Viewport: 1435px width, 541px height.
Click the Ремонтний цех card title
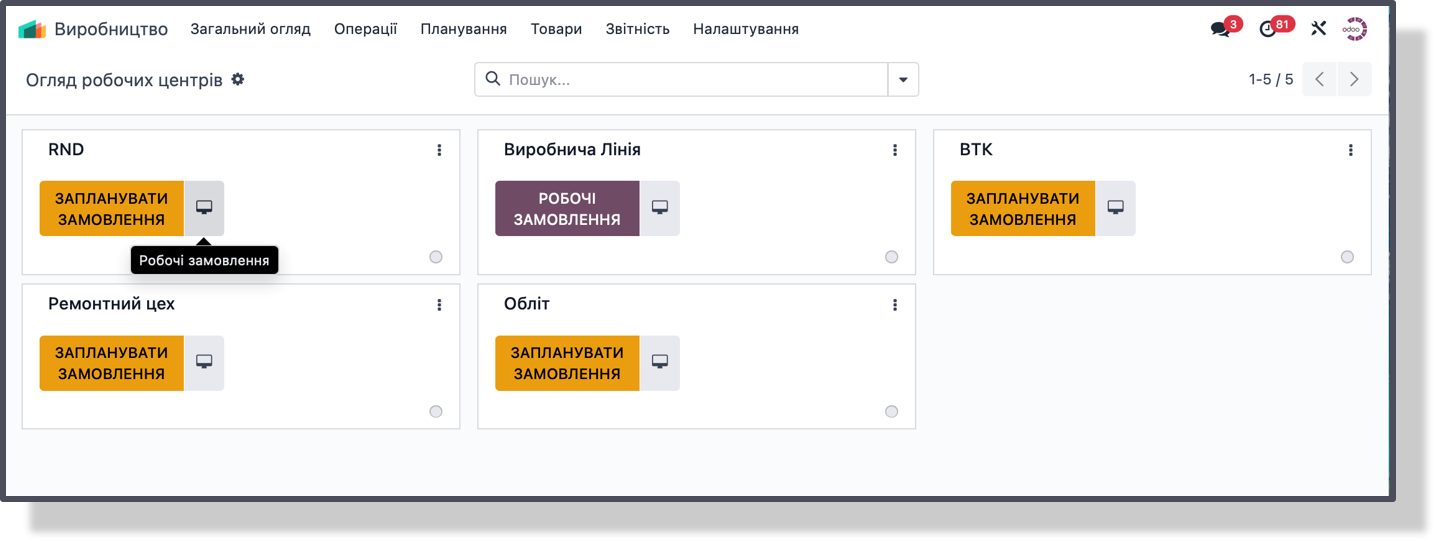click(112, 304)
